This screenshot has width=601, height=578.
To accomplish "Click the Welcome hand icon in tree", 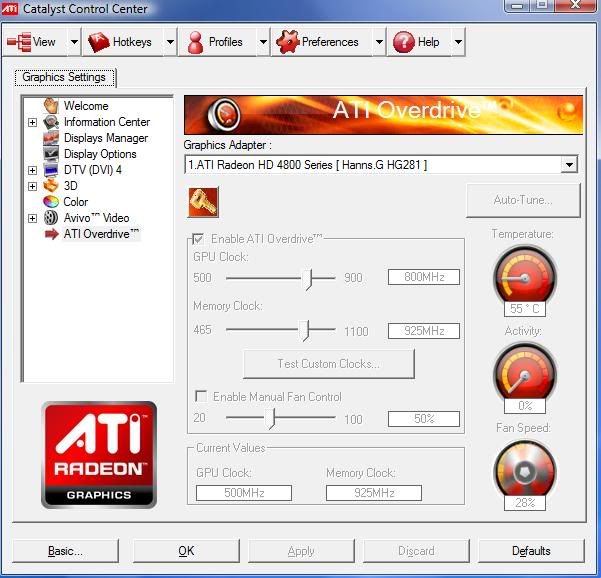I will 51,106.
